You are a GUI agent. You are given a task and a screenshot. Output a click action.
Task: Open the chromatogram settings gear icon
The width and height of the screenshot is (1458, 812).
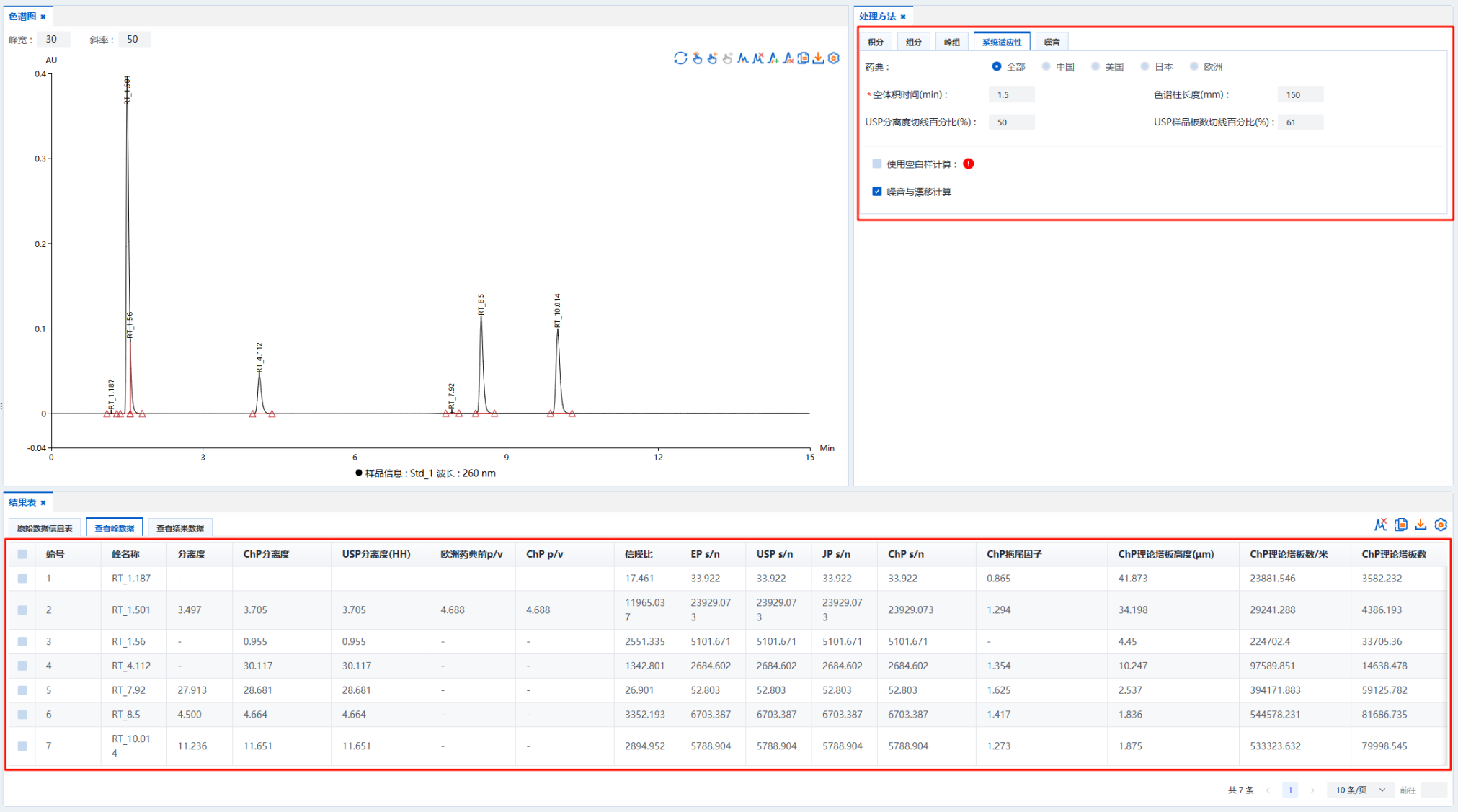point(834,58)
